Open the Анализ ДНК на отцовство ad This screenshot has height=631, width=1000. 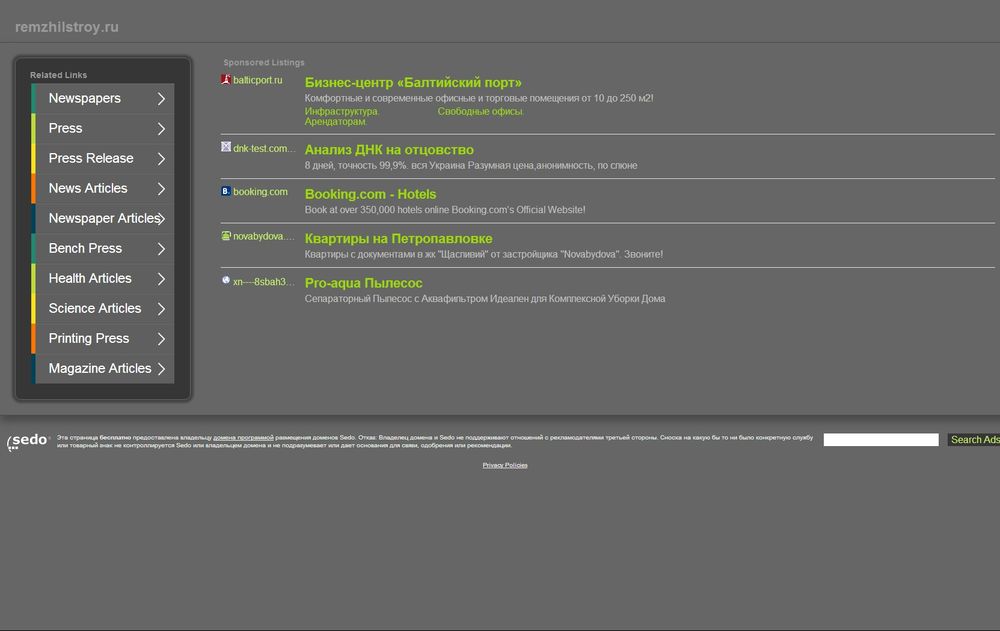(389, 149)
